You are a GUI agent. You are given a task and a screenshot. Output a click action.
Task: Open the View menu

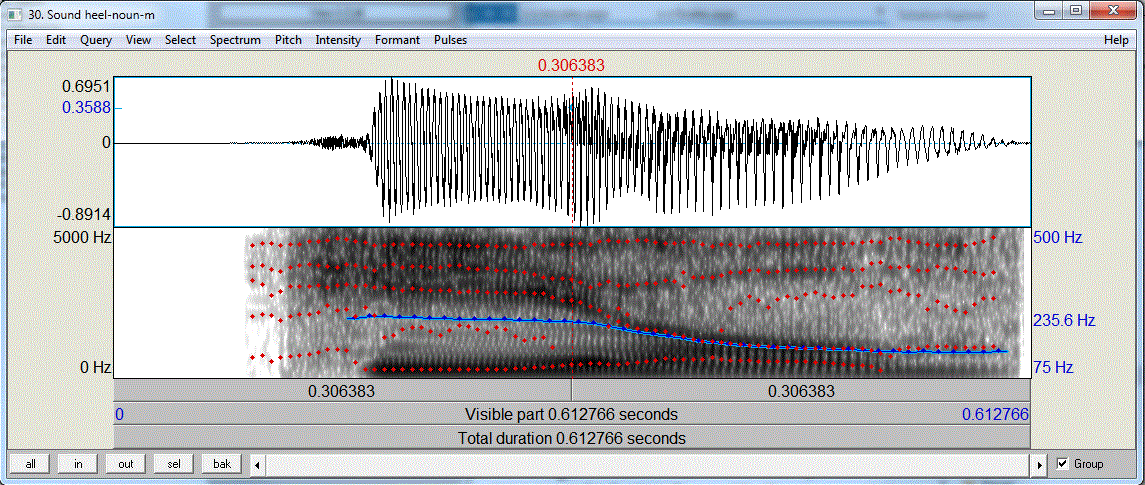tap(139, 40)
